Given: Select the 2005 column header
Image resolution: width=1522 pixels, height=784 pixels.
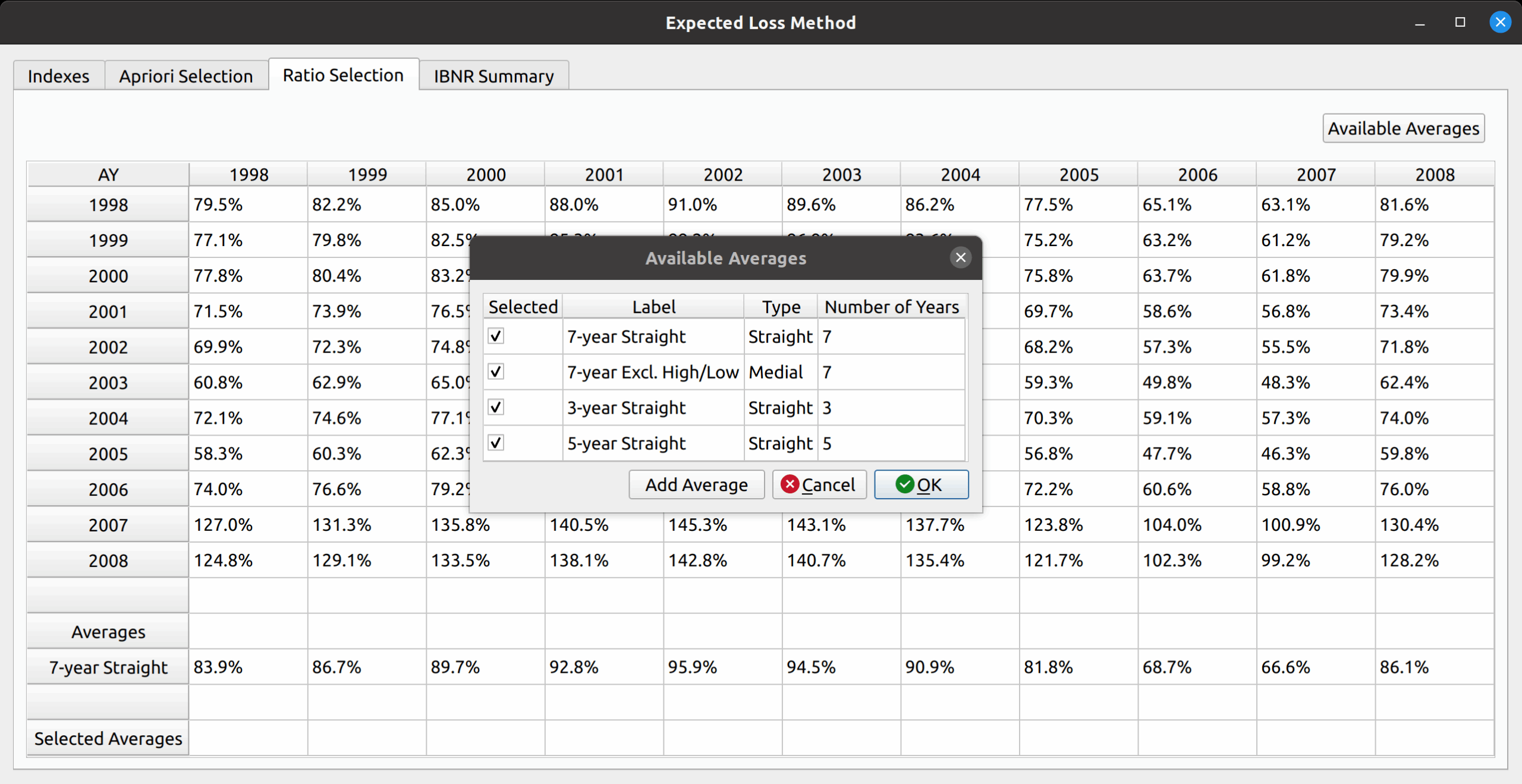Looking at the screenshot, I should (1078, 175).
